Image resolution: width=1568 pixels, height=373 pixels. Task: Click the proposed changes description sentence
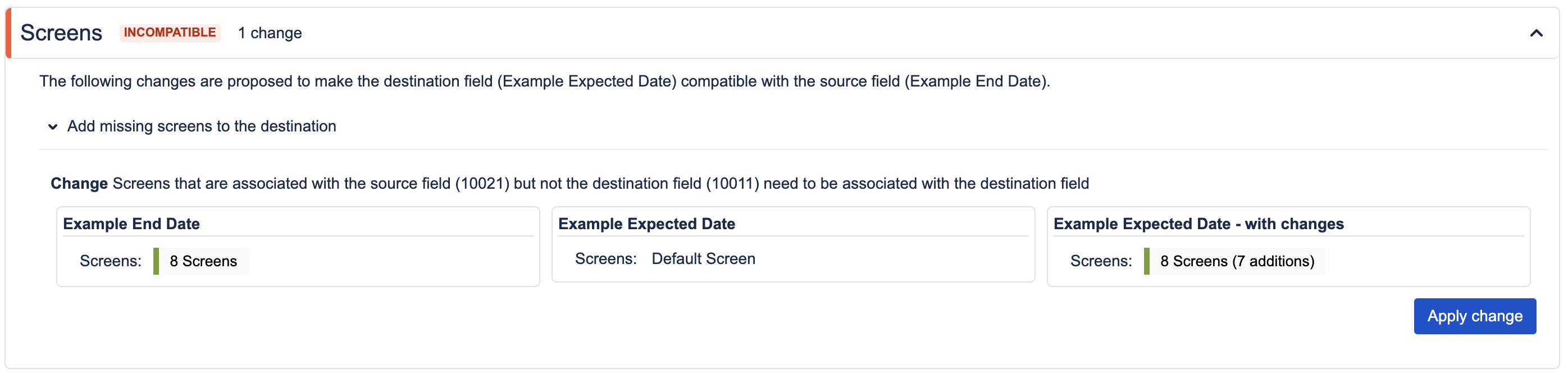point(544,81)
